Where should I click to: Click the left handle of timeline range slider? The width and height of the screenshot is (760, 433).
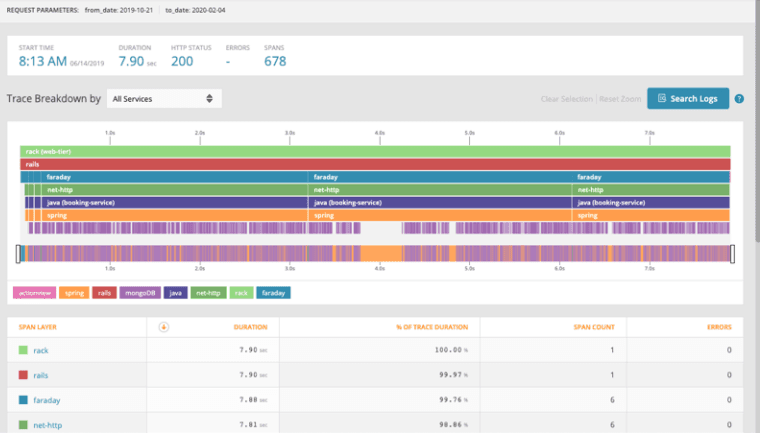tap(18, 254)
